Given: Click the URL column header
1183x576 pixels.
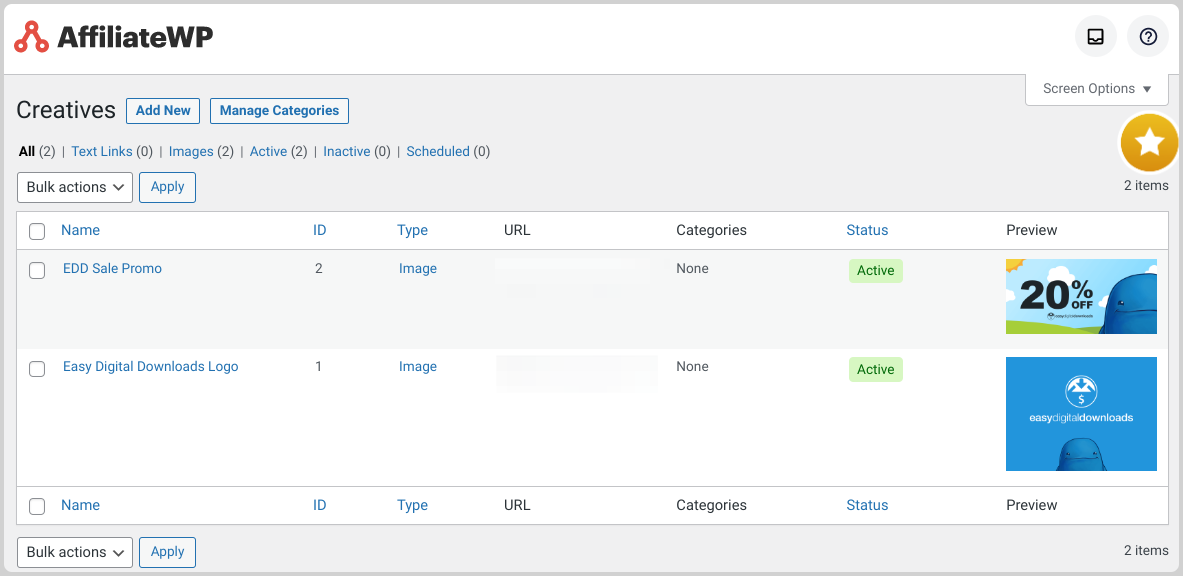Looking at the screenshot, I should point(518,230).
